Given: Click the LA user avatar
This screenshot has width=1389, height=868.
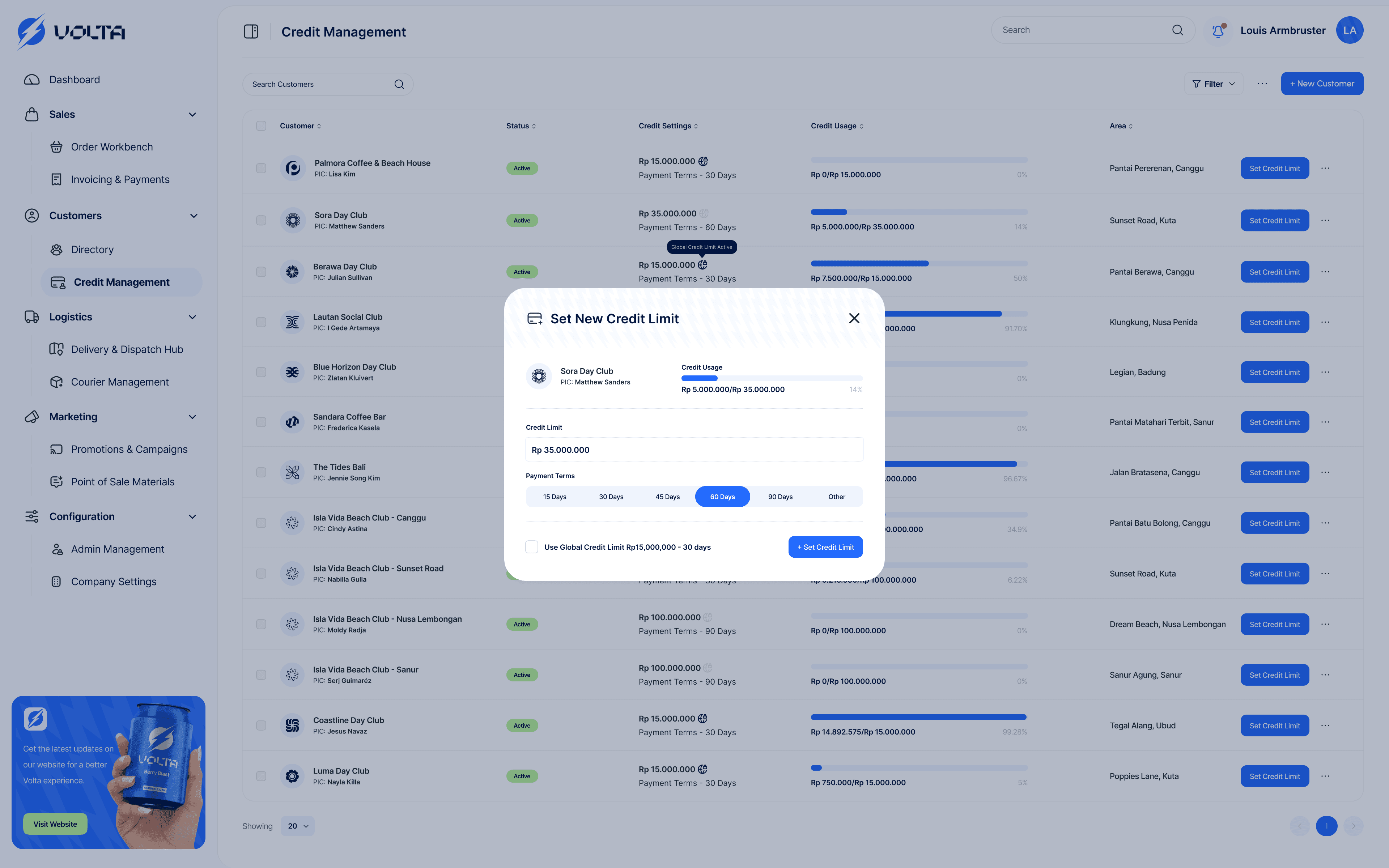Looking at the screenshot, I should 1350,30.
